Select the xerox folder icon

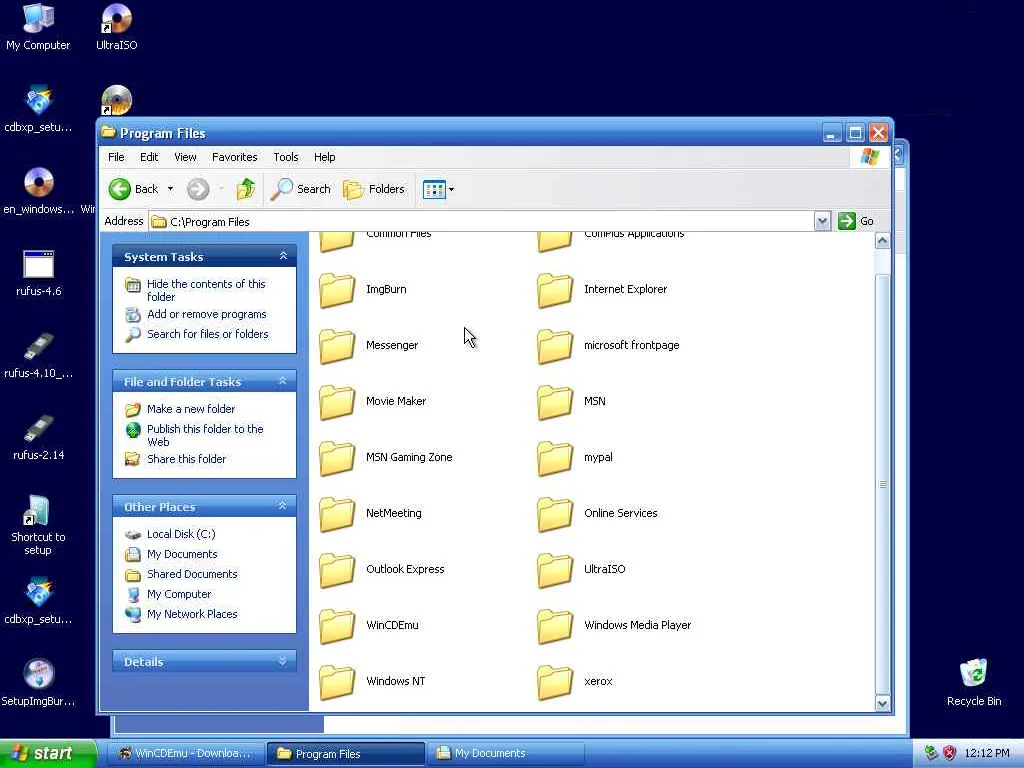[x=555, y=682]
